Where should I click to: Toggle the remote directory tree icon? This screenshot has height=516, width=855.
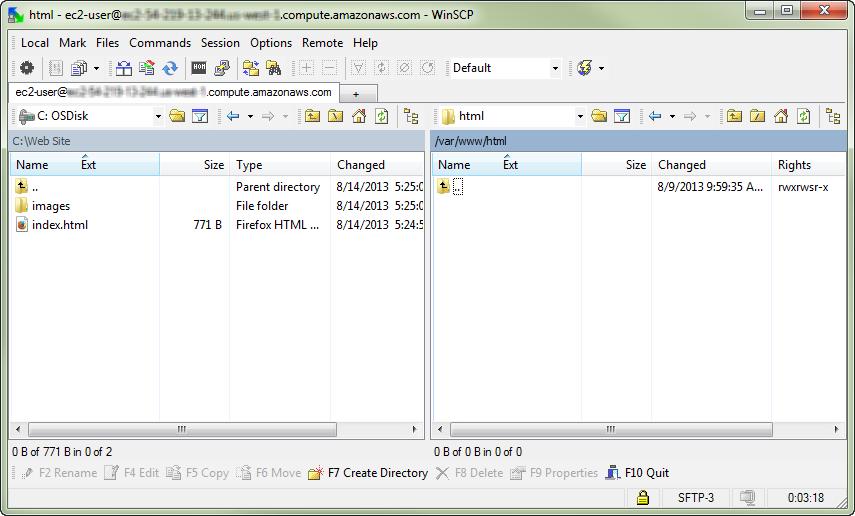(x=833, y=116)
